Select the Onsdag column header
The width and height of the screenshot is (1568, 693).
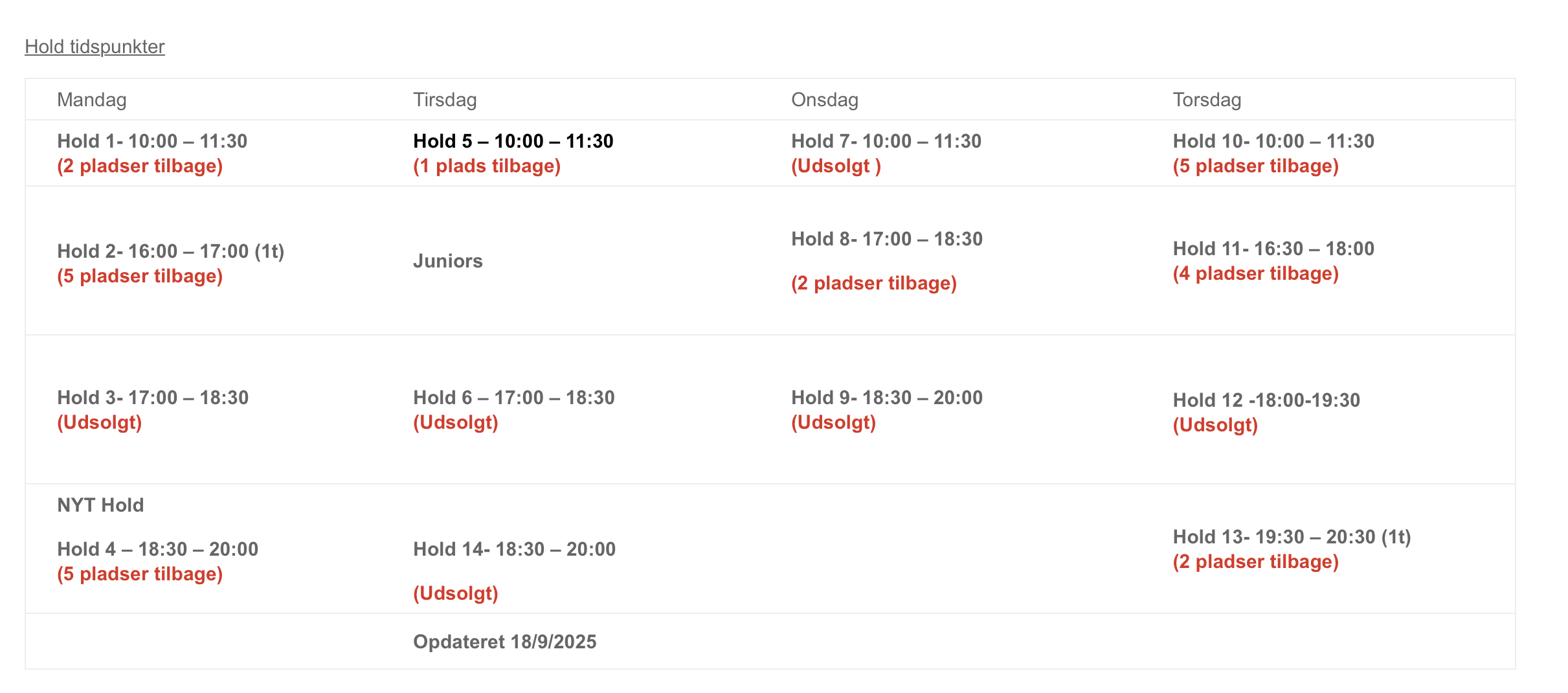pyautogui.click(x=824, y=100)
